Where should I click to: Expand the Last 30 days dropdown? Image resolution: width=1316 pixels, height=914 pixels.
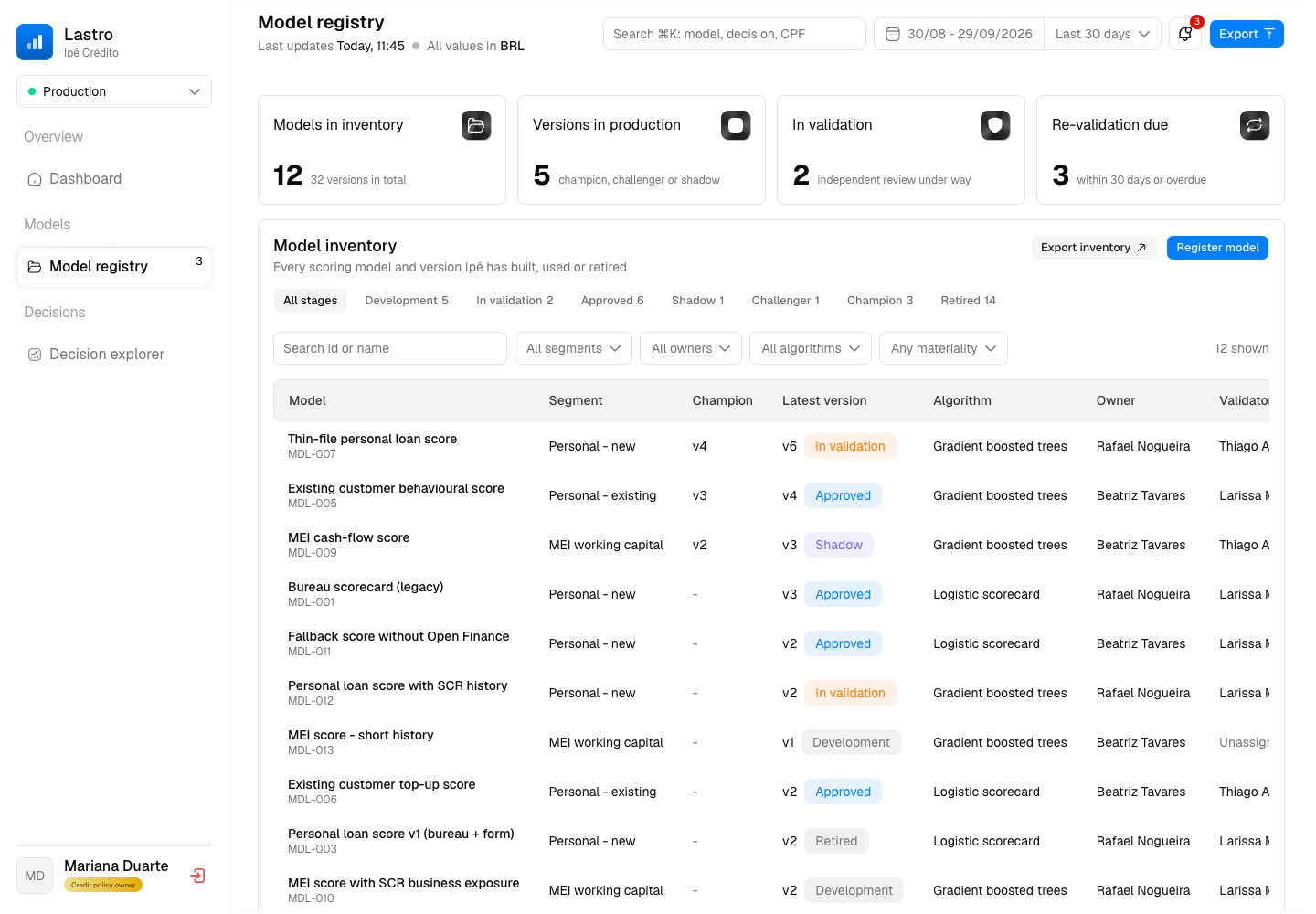coord(1102,34)
